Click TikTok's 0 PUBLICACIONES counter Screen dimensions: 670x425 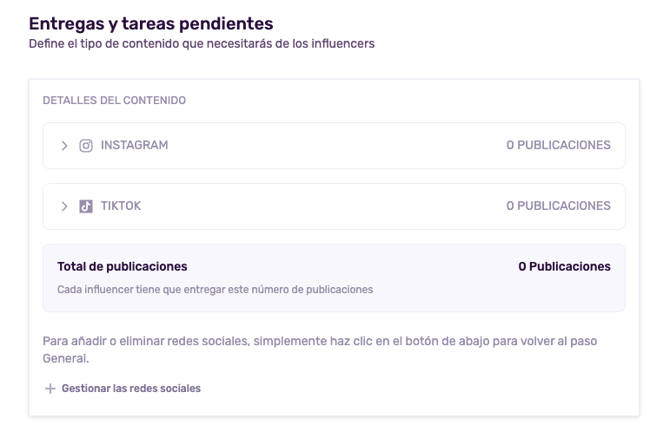558,206
